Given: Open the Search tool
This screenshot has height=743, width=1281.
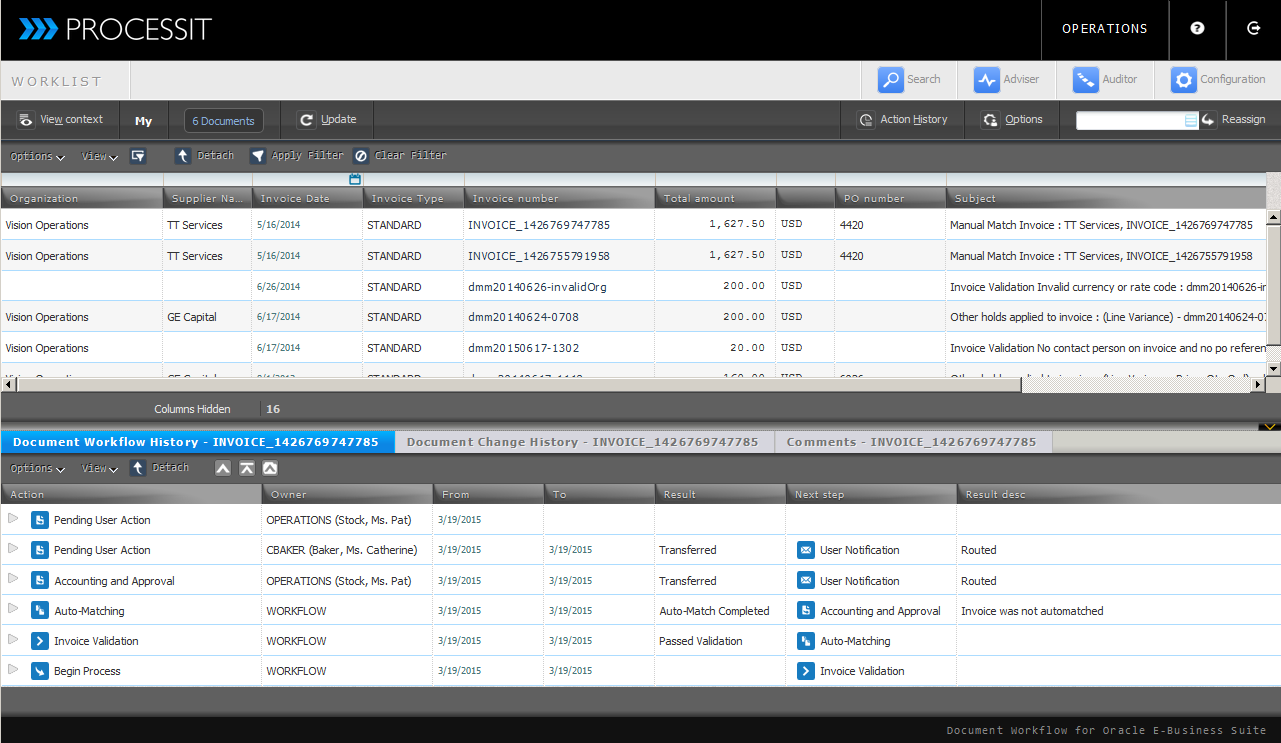Looking at the screenshot, I should tap(909, 80).
